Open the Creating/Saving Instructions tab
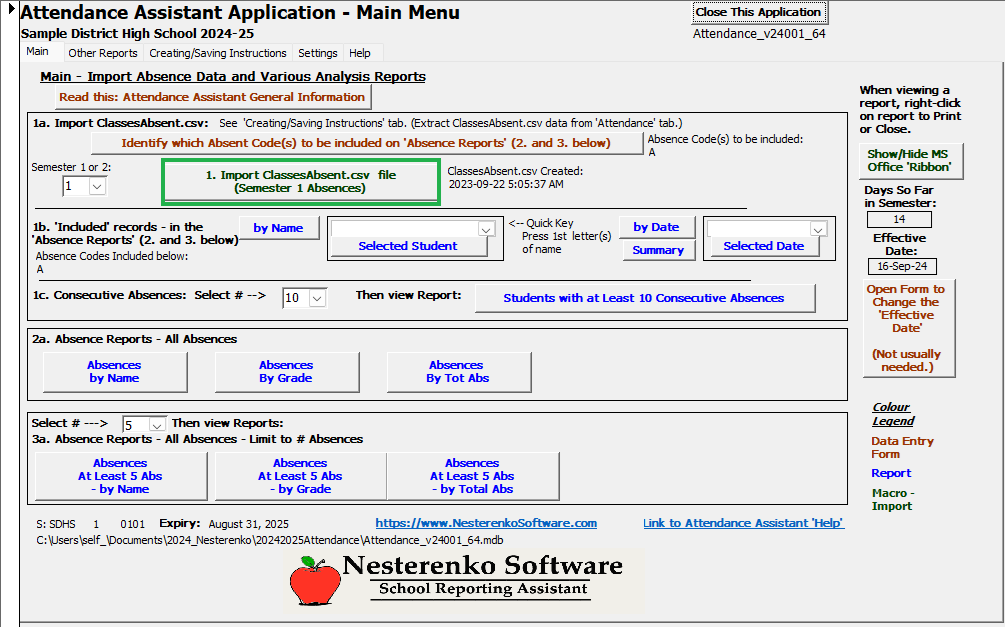The image size is (1005, 627). pos(218,53)
